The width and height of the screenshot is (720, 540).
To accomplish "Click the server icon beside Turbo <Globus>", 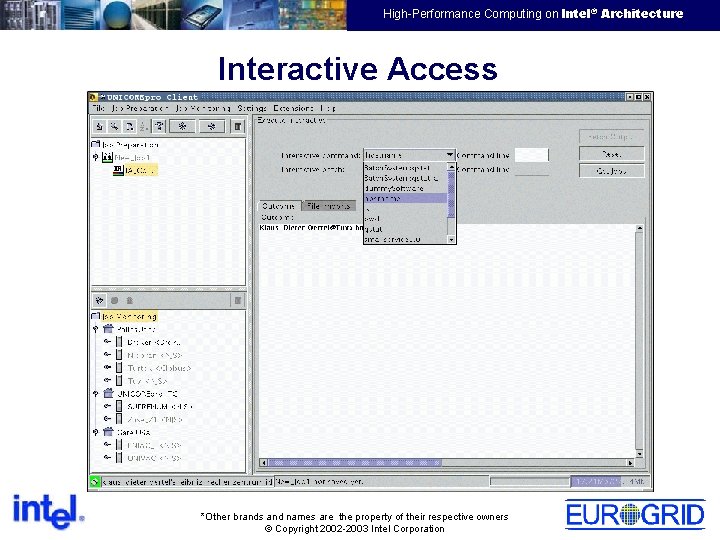I will click(x=119, y=368).
